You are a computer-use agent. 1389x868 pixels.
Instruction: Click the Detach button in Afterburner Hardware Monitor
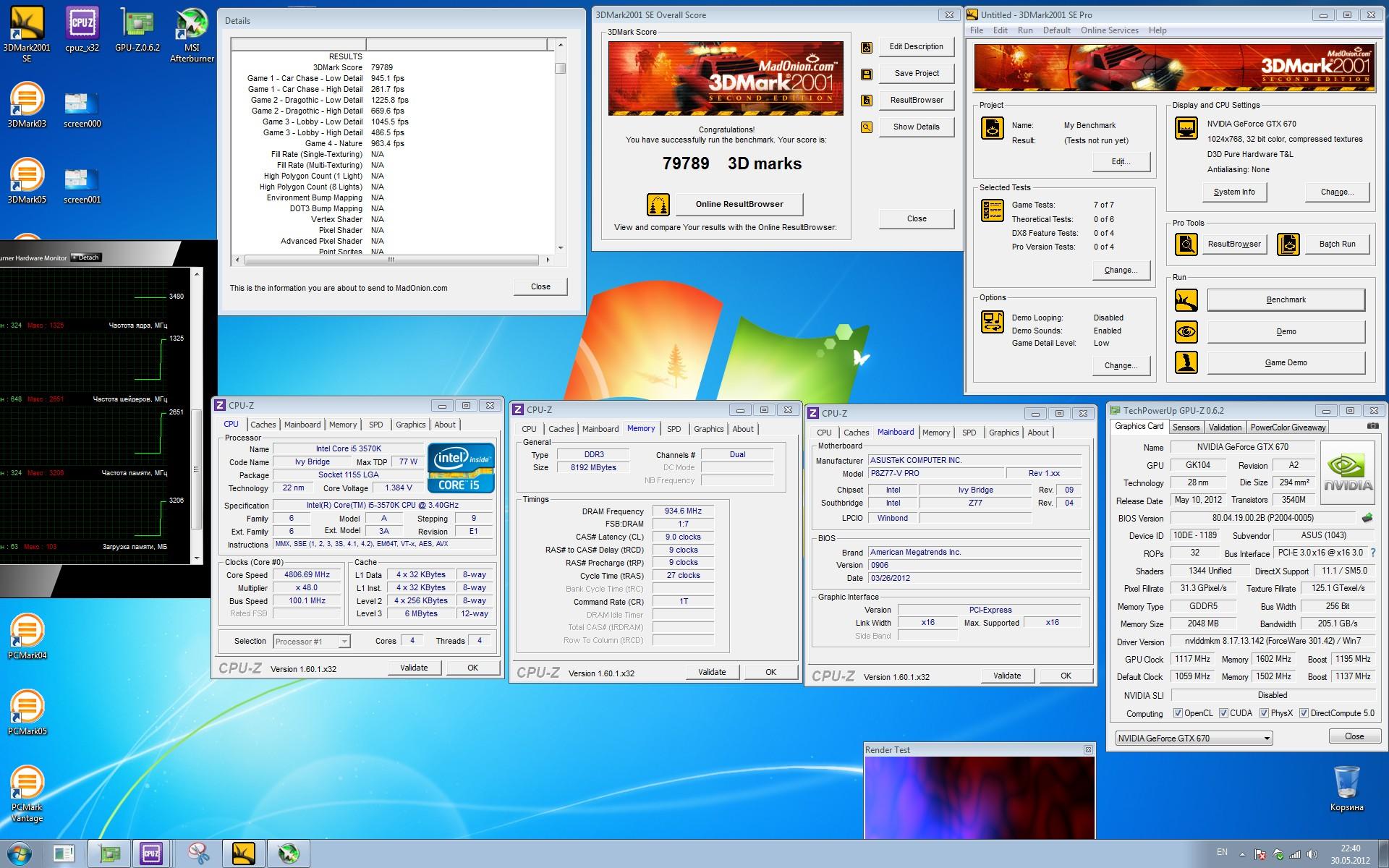click(x=86, y=258)
